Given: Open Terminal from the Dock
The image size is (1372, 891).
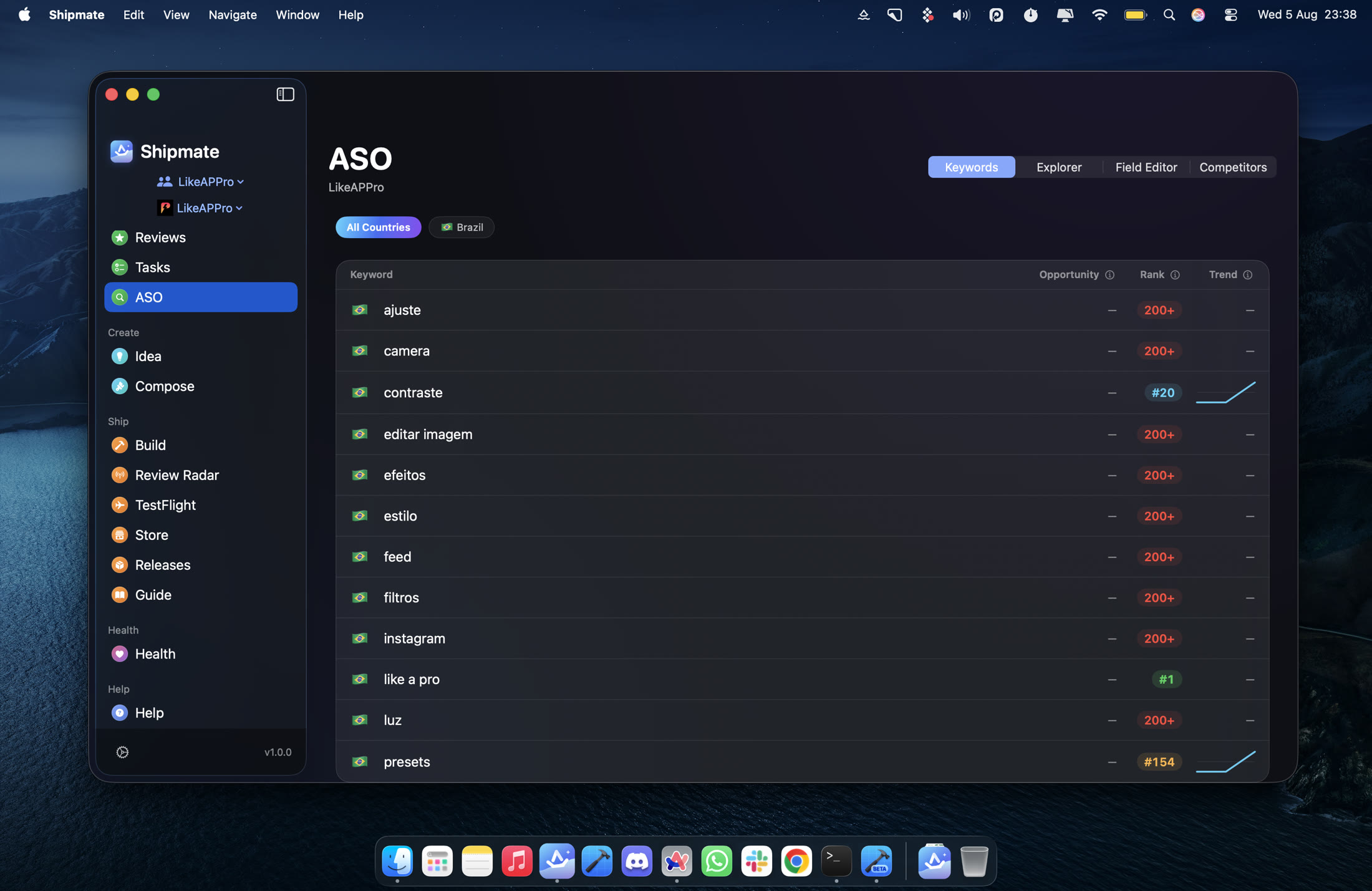Looking at the screenshot, I should point(836,862).
